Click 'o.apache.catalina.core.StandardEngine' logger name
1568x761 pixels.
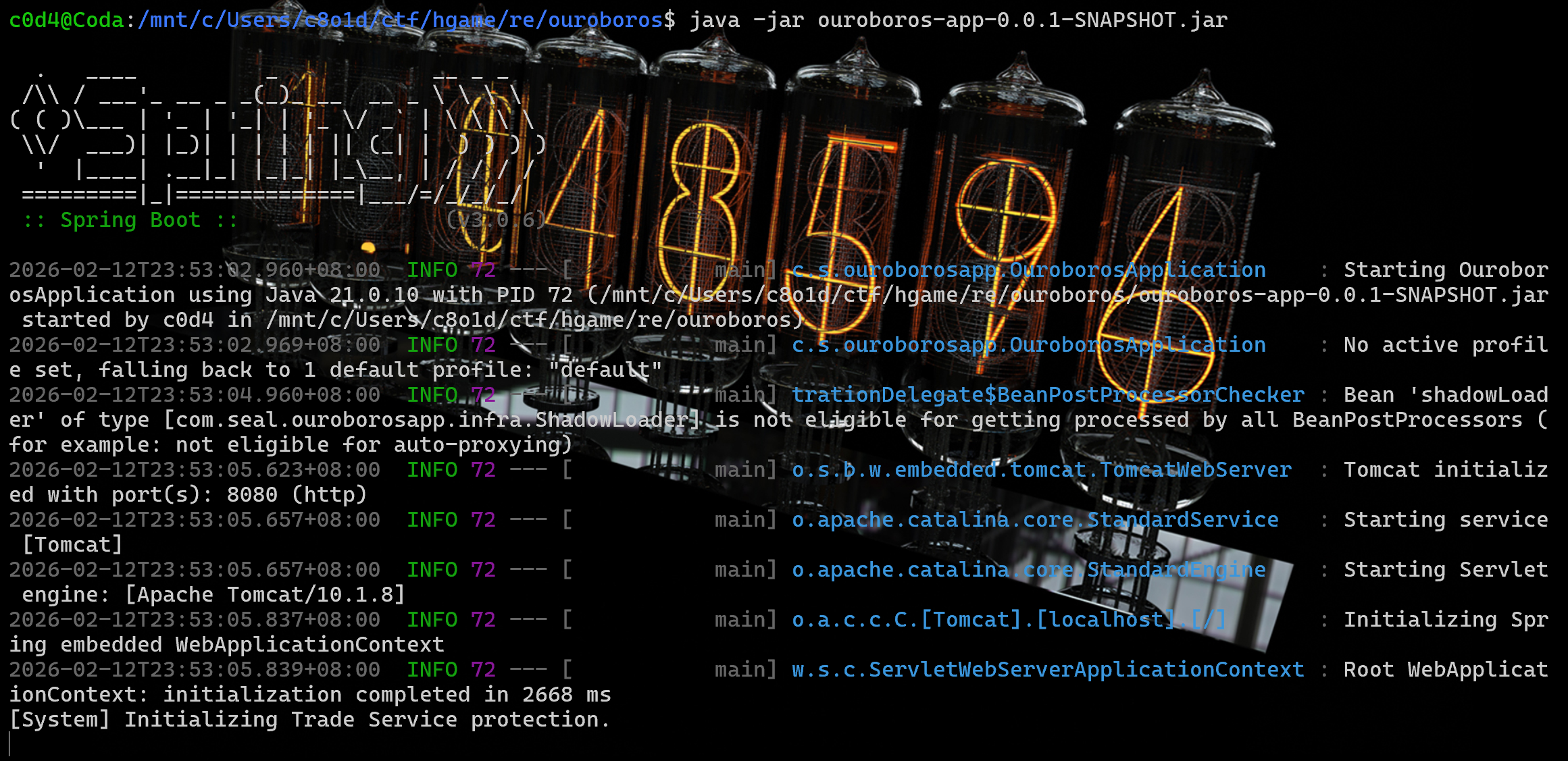click(x=1028, y=570)
